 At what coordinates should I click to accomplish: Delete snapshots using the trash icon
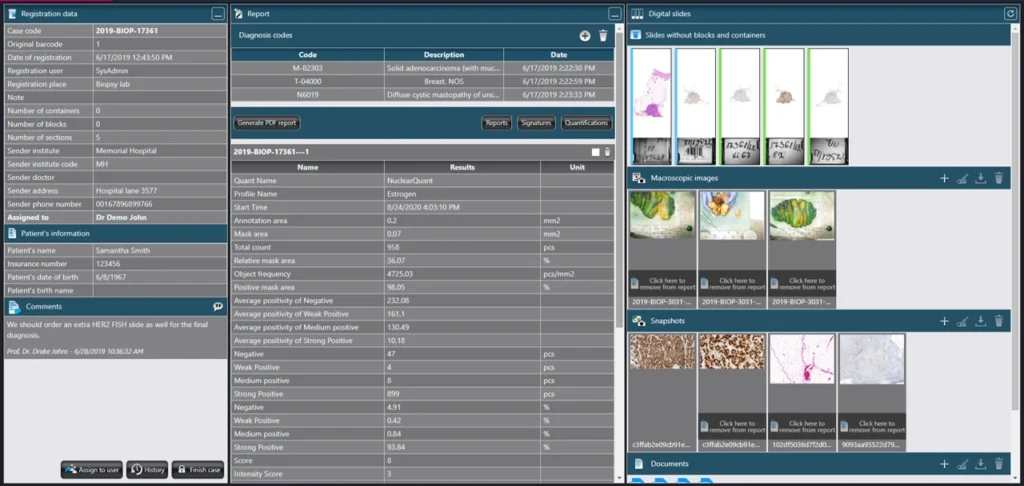tap(999, 321)
